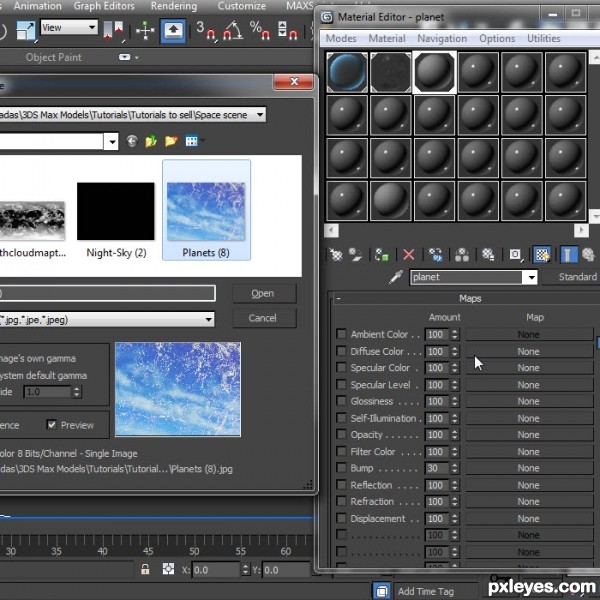Collapse the Maps rollout
Image resolution: width=600 pixels, height=600 pixels.
click(x=338, y=298)
